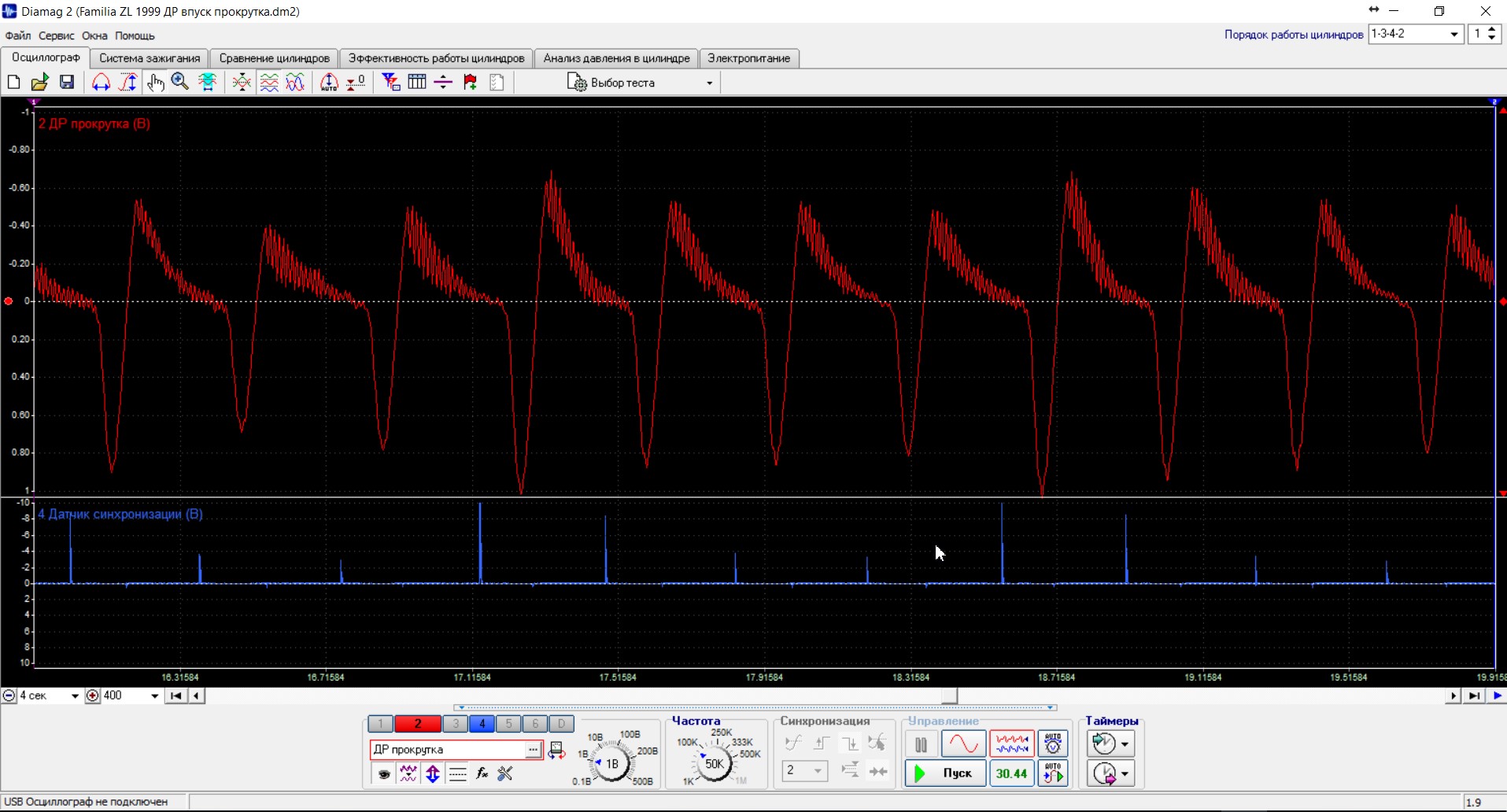Click the ДР прокрутка channel name field
Image resolution: width=1507 pixels, height=812 pixels.
pyautogui.click(x=447, y=750)
